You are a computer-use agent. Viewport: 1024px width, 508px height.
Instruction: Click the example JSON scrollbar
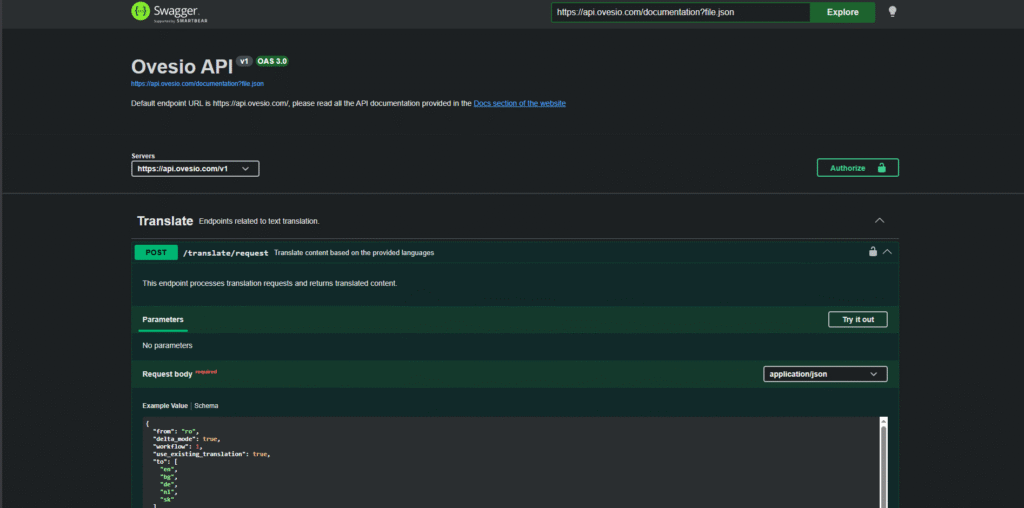click(x=883, y=460)
